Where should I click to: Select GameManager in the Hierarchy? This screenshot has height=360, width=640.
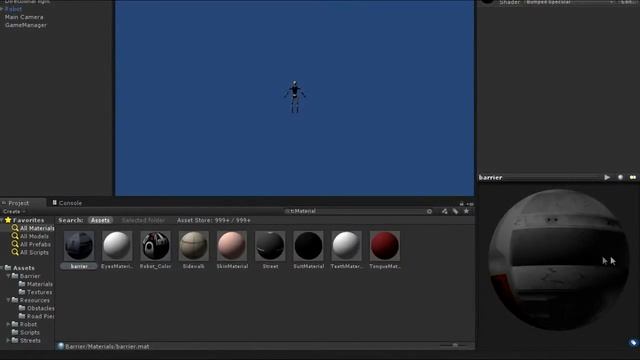point(25,25)
